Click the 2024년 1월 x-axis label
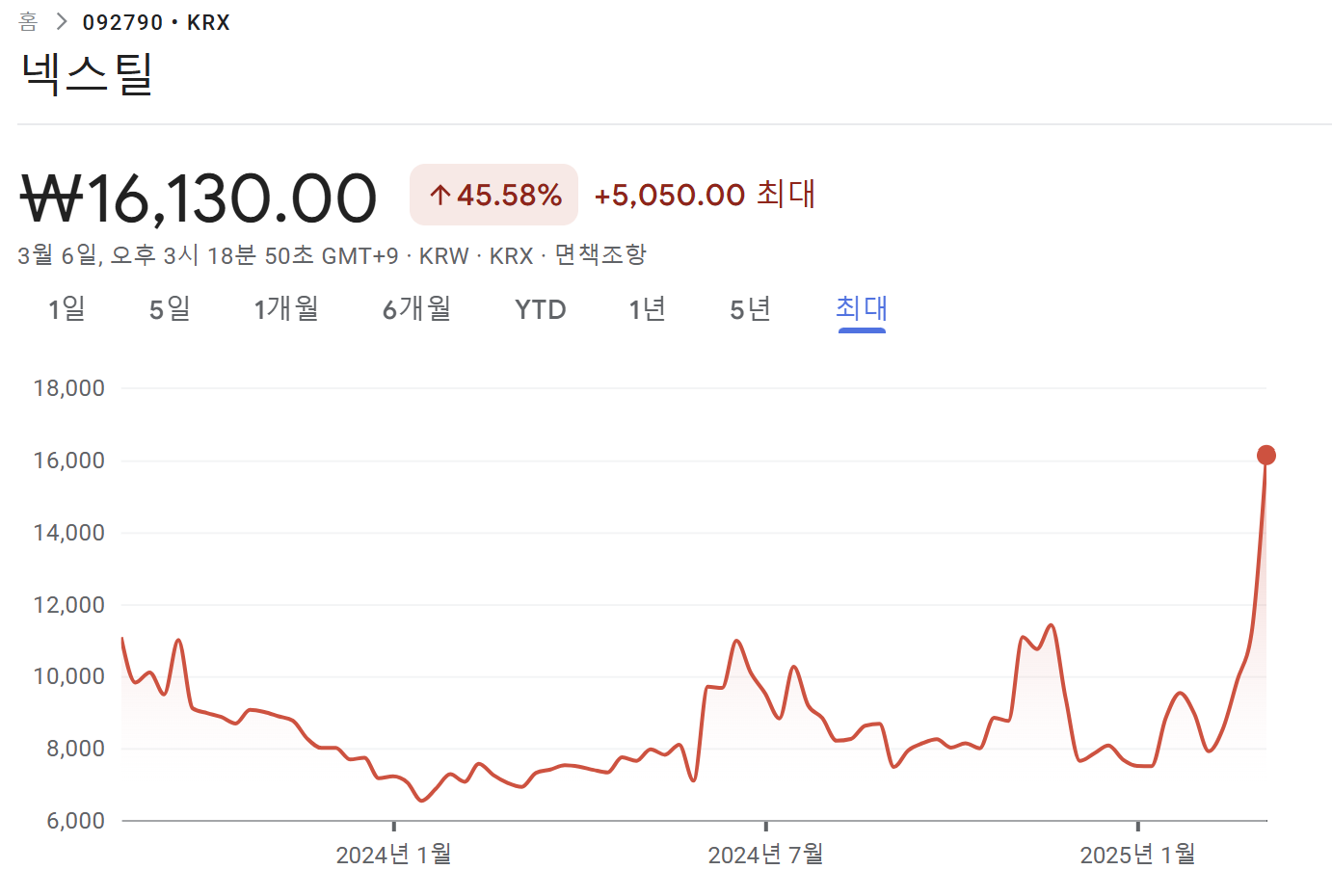This screenshot has width=1332, height=896. 393,855
